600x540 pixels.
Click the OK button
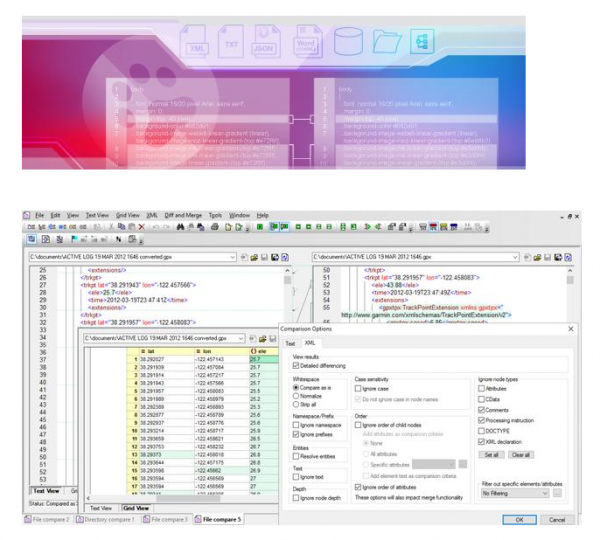click(x=518, y=520)
